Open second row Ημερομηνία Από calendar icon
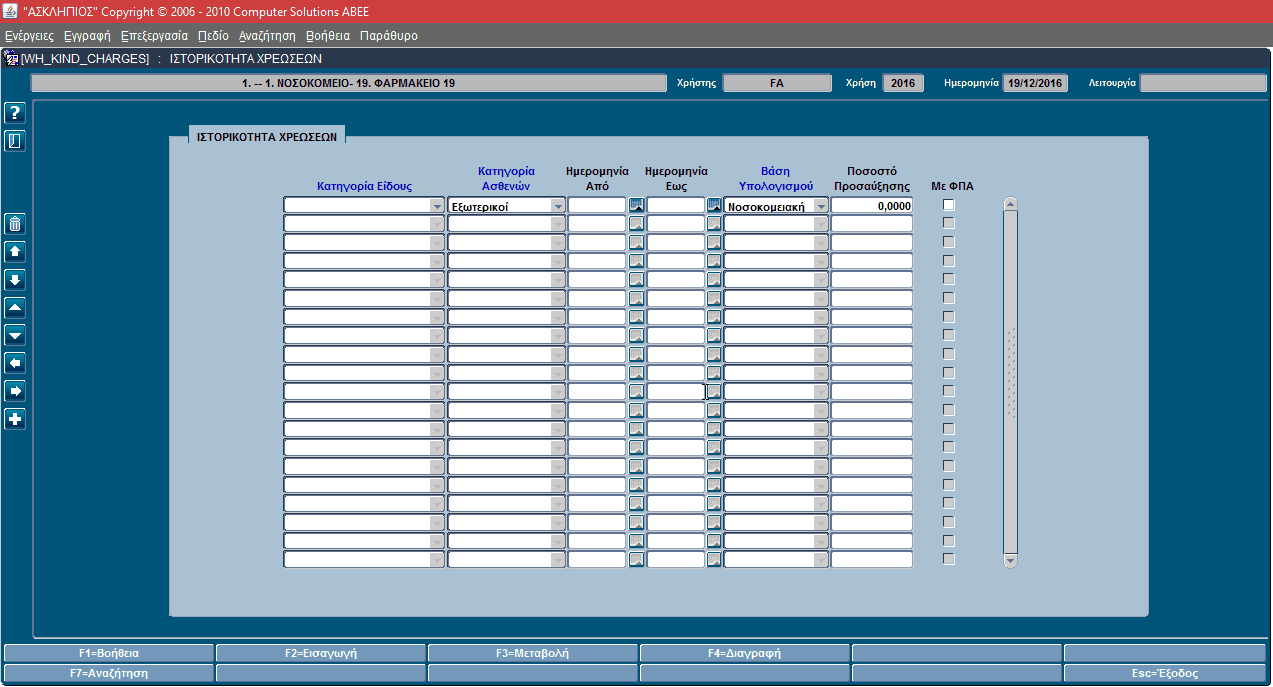Screen dimensions: 1273x687 [636, 224]
